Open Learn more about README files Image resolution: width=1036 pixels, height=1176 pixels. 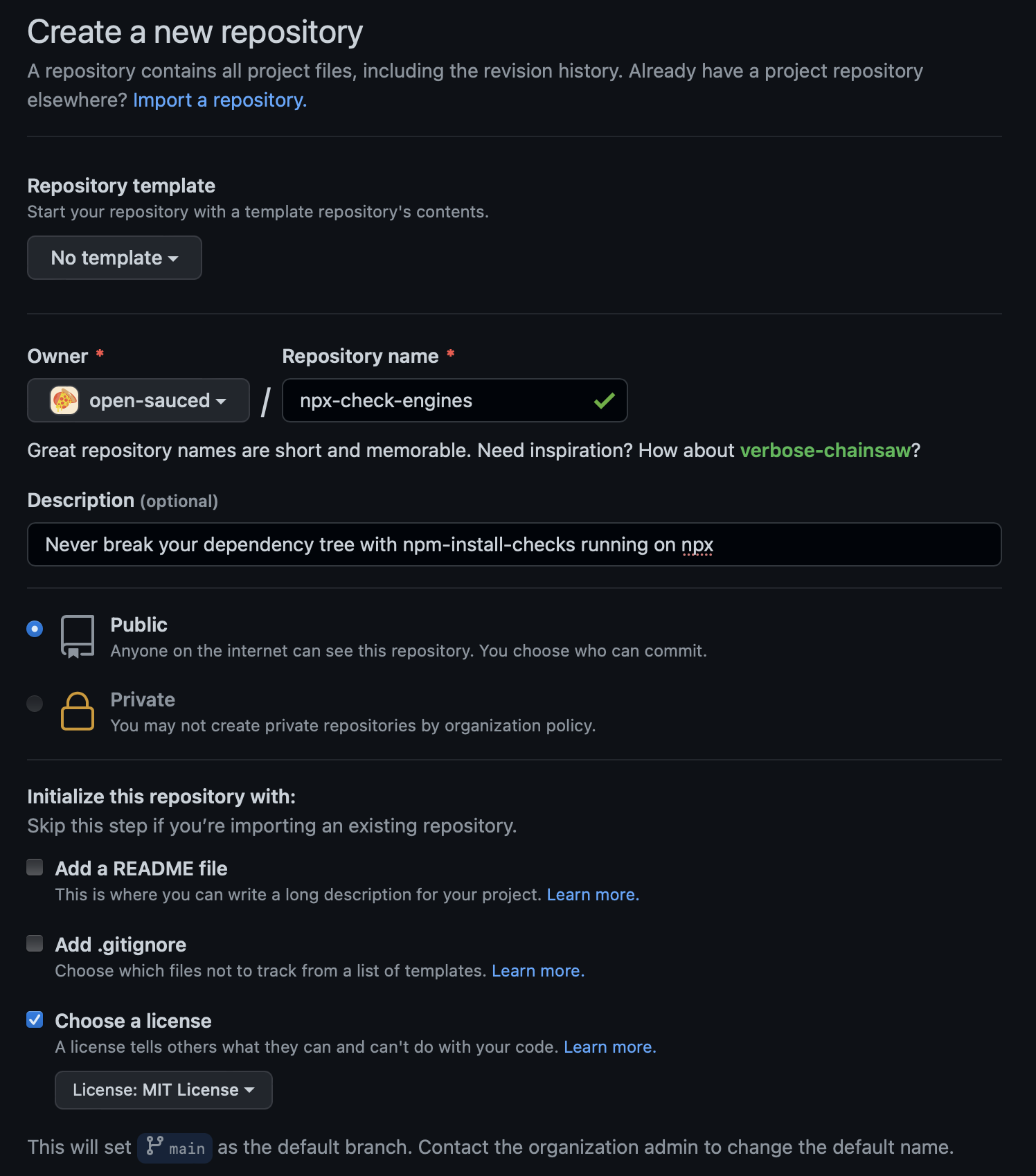click(x=592, y=894)
